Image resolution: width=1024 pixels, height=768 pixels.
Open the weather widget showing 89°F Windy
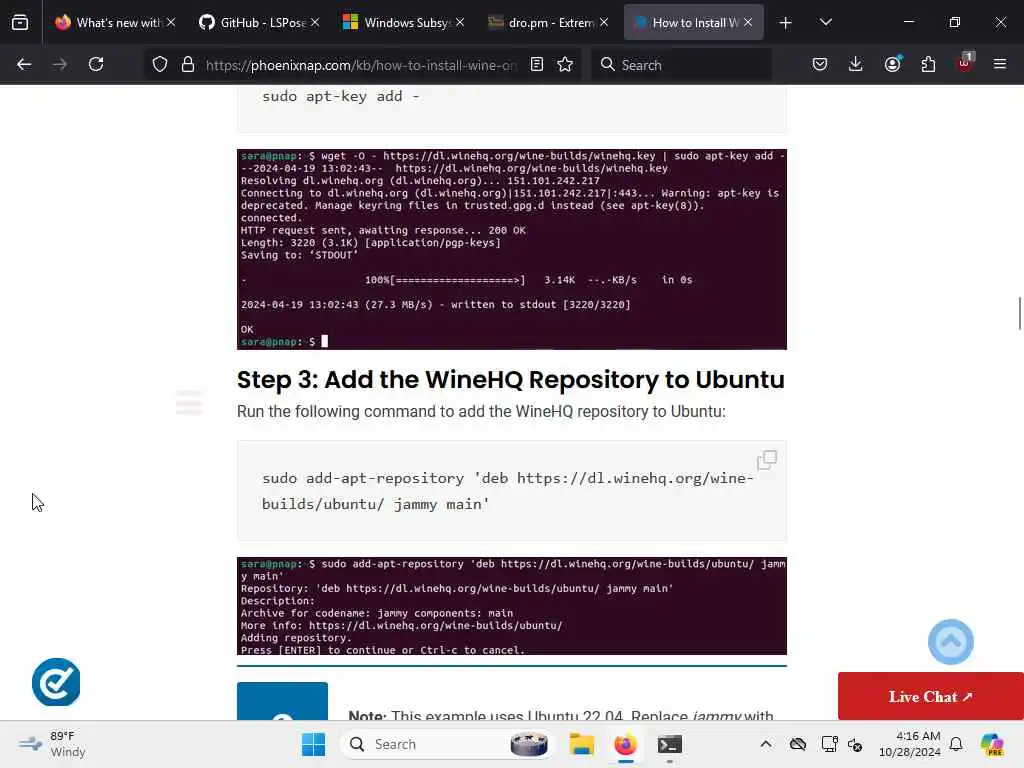click(x=52, y=744)
